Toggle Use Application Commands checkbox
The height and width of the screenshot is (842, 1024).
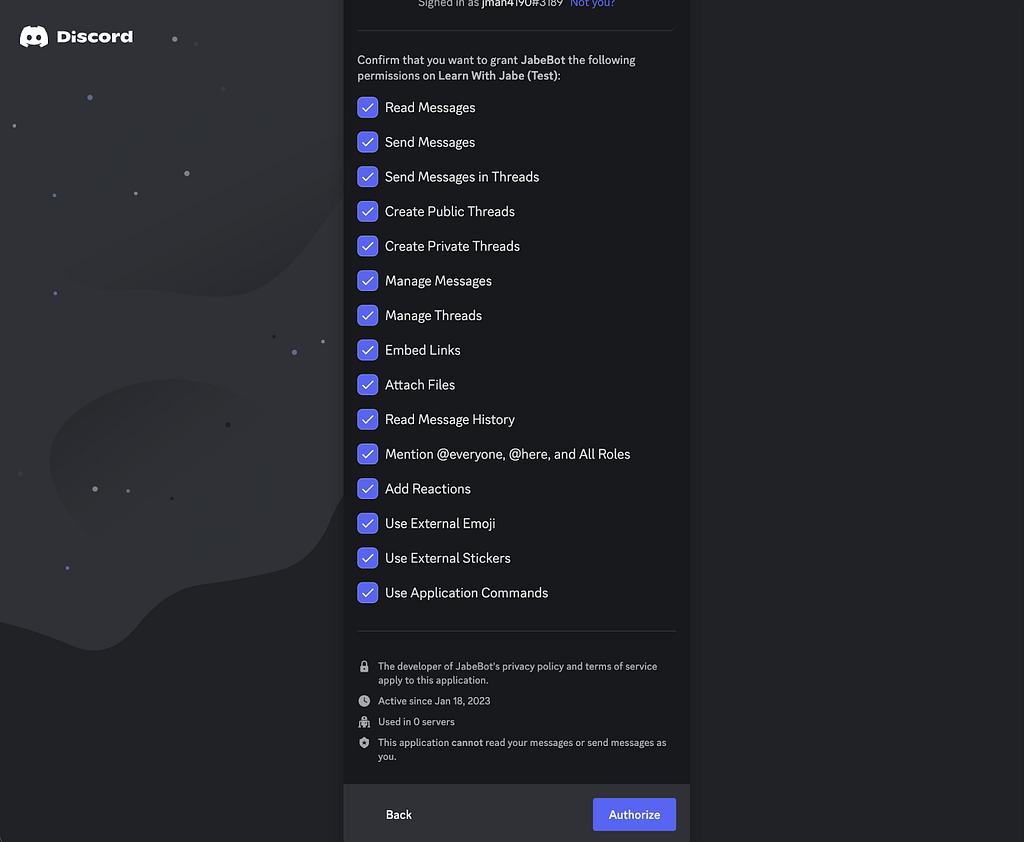[368, 592]
